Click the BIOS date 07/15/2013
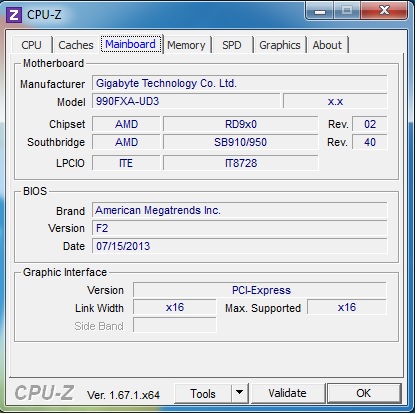Screen dimensions: 417x414 (x=240, y=246)
